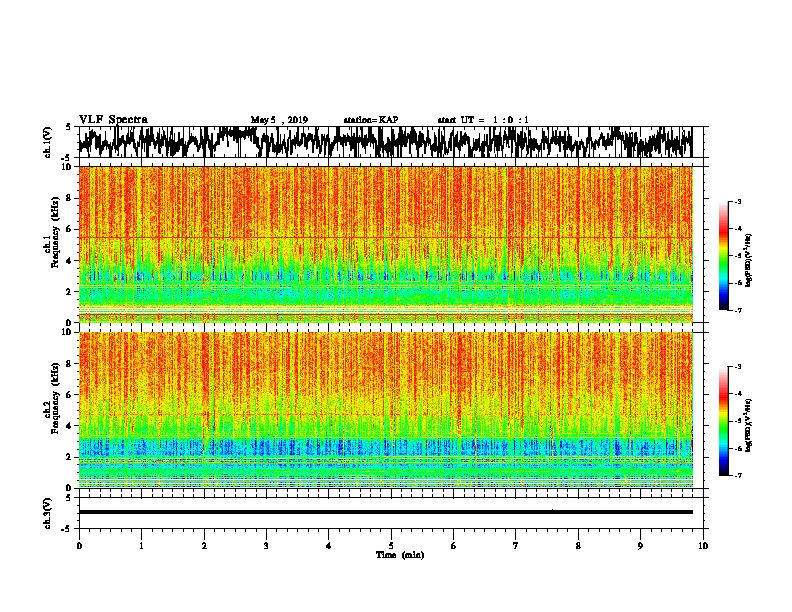This screenshot has width=792, height=612.
Task: Click the "start UT = 1:0:1" text
Action: 483,120
